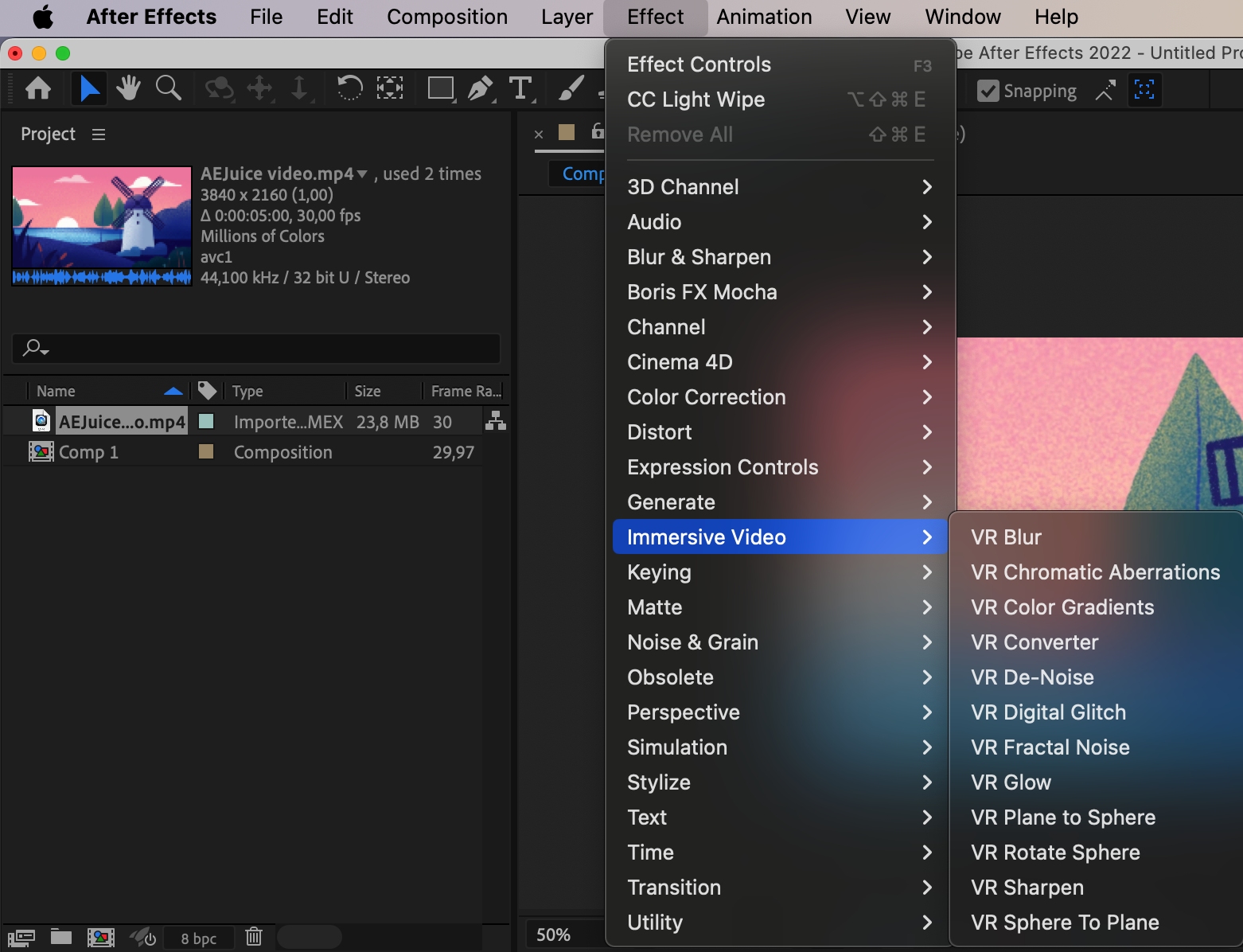
Task: Click the snapping collapse-axis icon
Action: pos(1105,91)
